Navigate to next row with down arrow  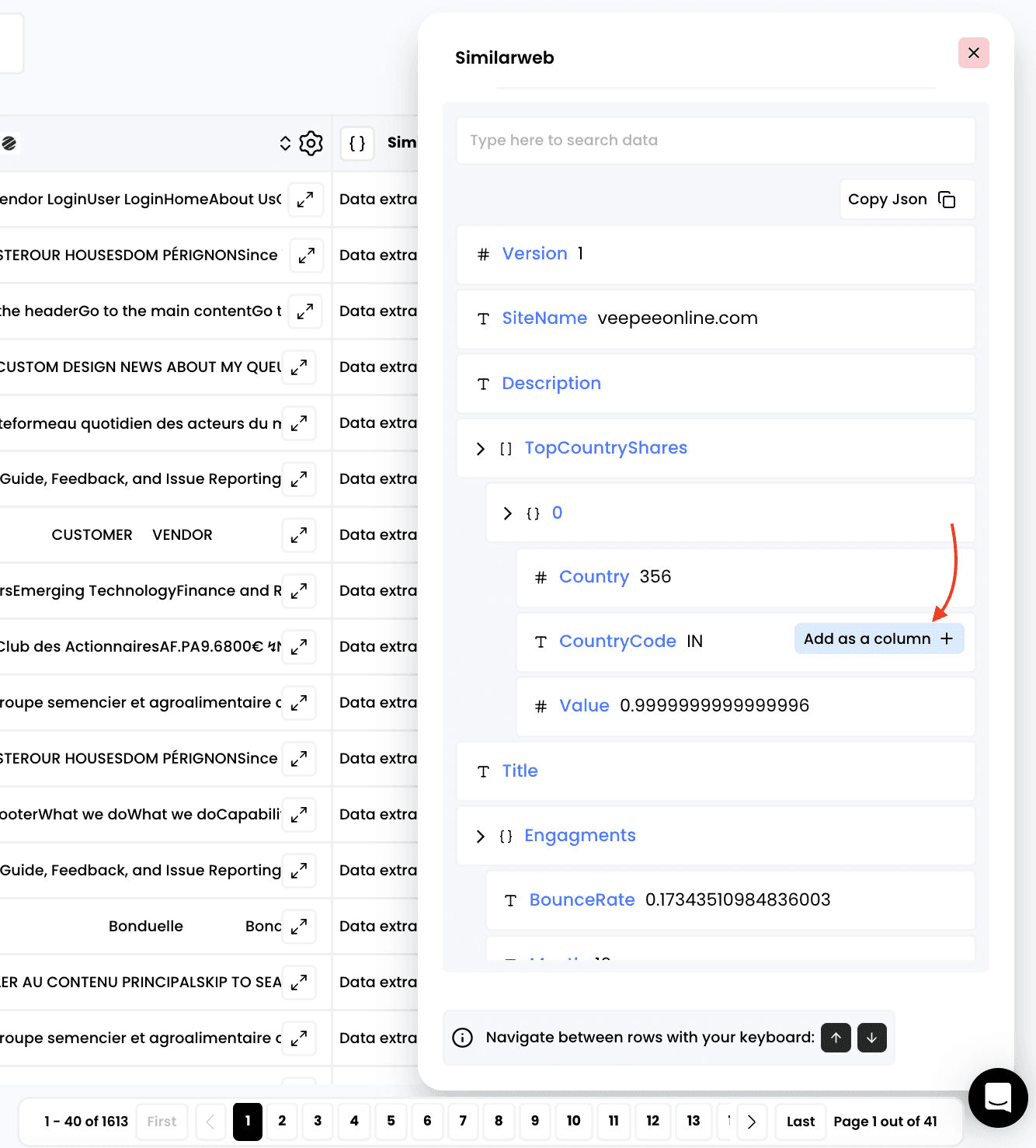[x=871, y=1038]
